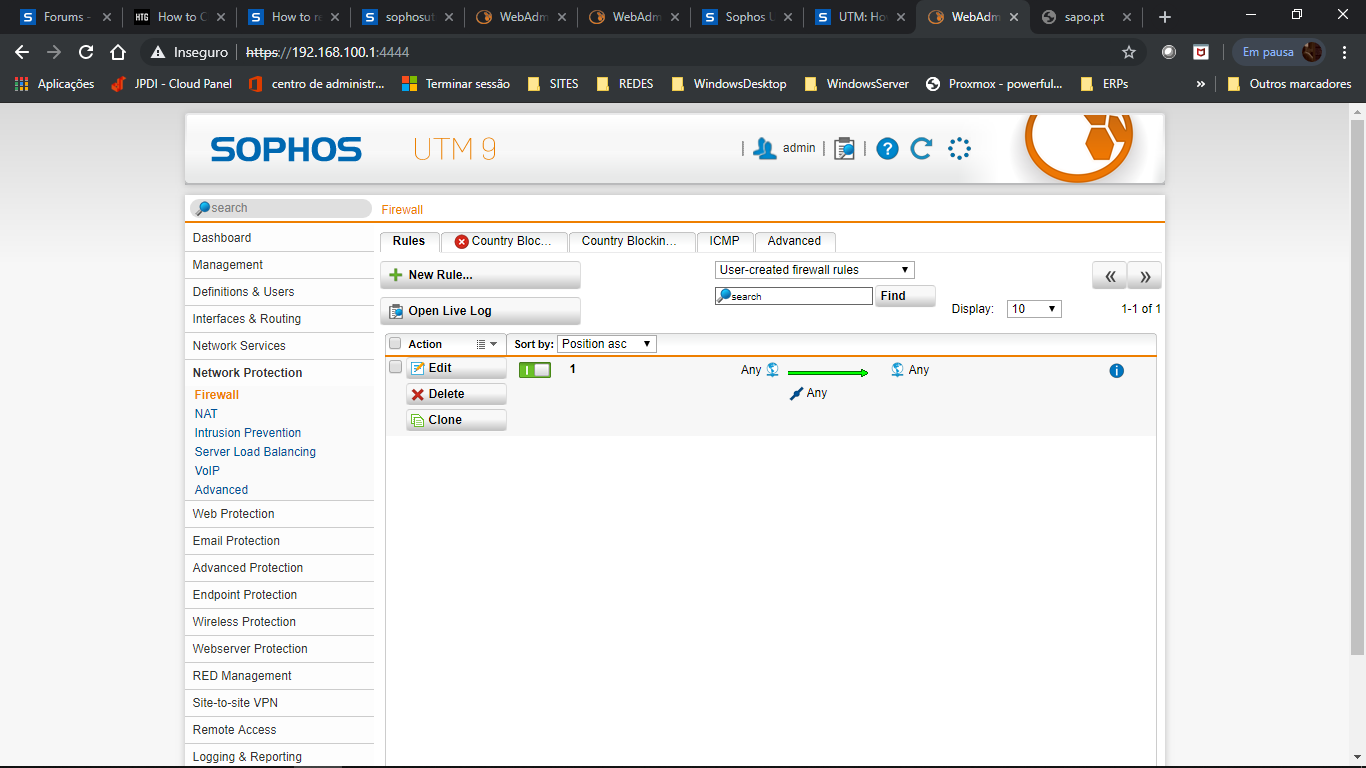Go to next page with » button
The image size is (1366, 768).
tap(1145, 275)
